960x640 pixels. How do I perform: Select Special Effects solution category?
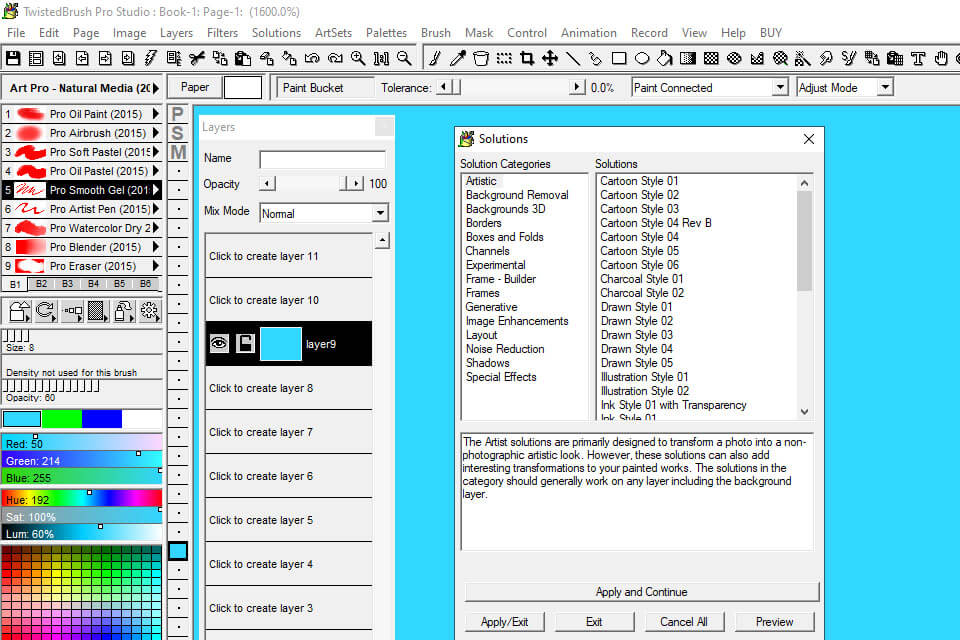coord(501,377)
